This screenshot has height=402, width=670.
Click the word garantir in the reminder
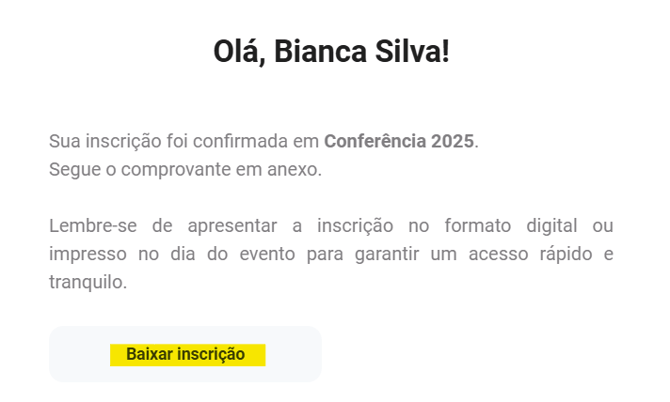[x=388, y=253]
